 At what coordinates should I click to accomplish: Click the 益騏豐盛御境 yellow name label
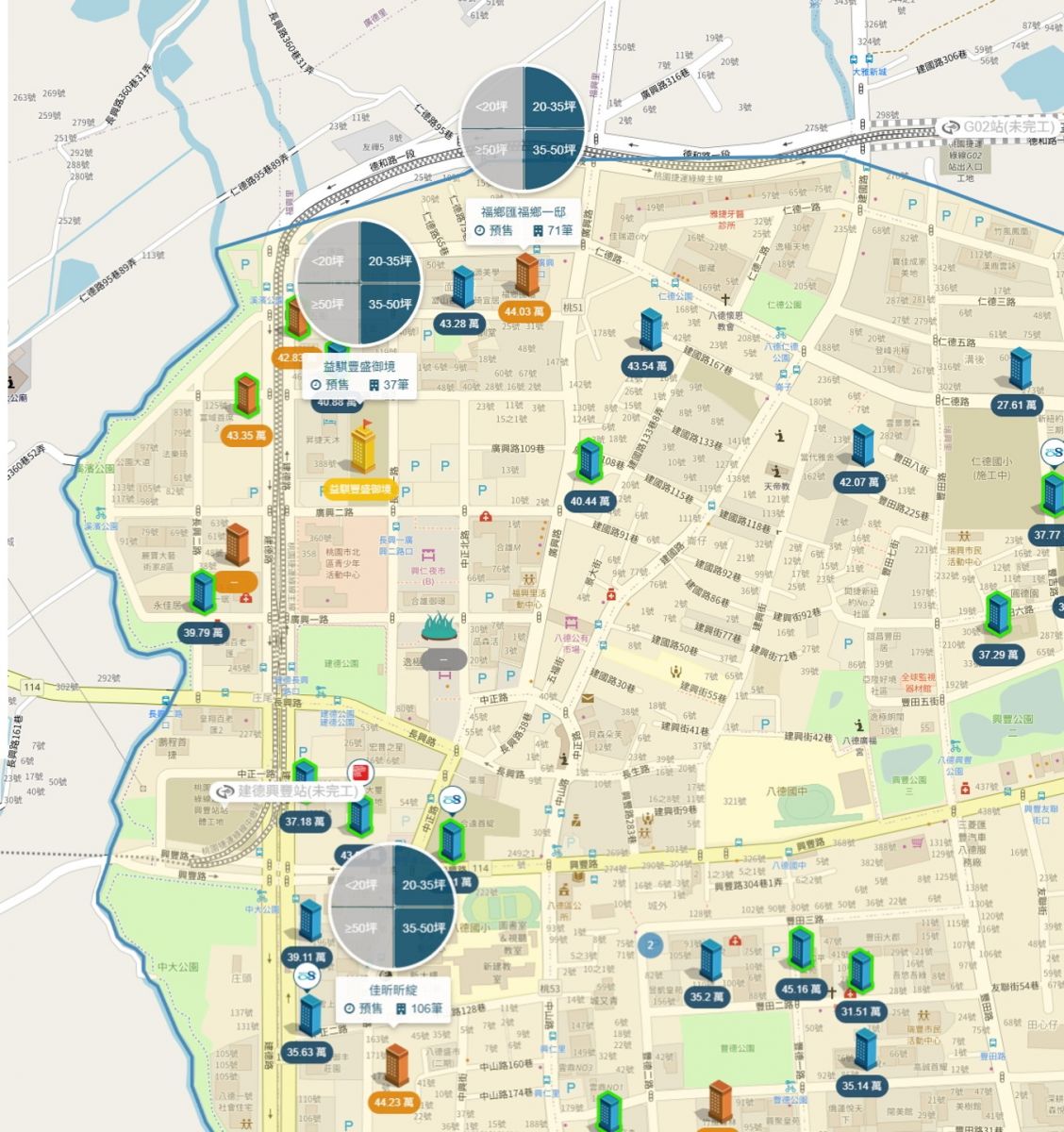tap(359, 490)
